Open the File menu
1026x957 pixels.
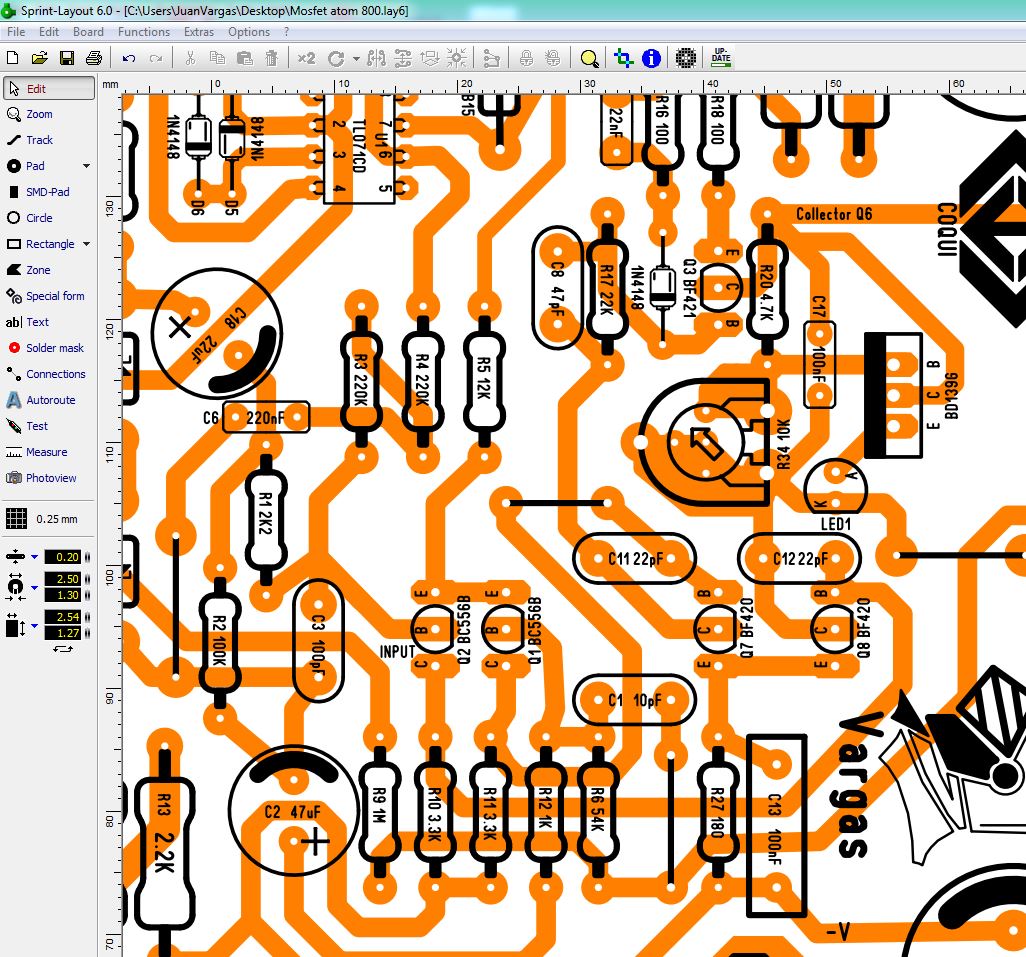[16, 31]
